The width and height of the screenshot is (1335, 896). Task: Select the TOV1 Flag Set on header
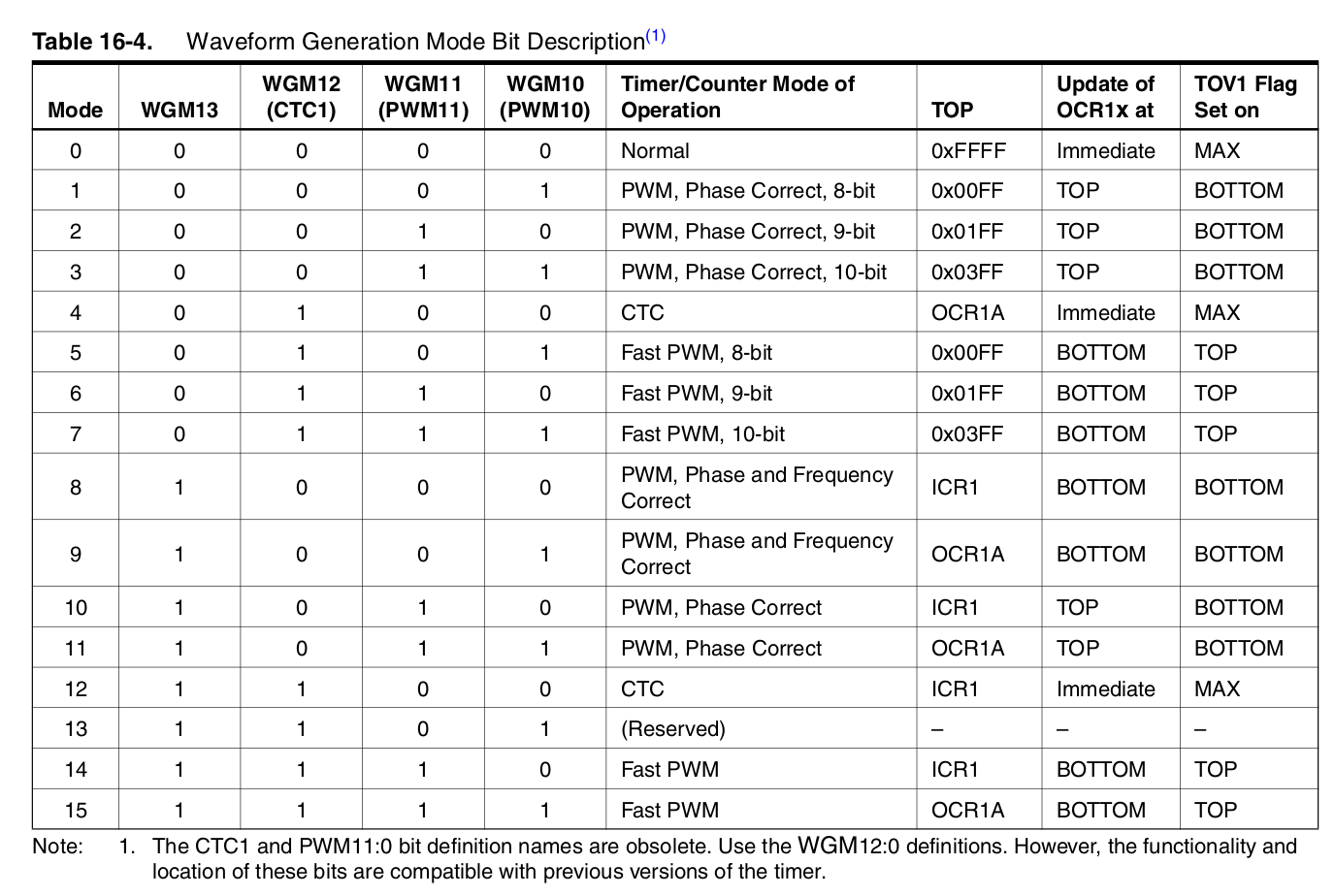(1245, 97)
